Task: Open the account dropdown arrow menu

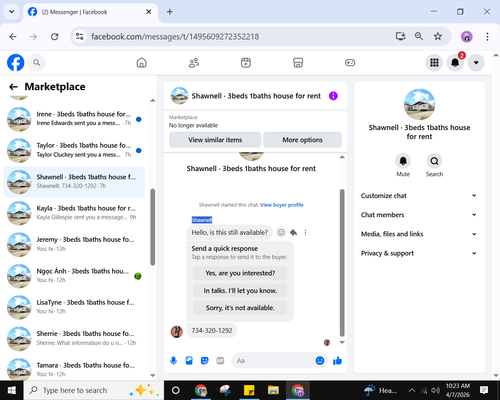Action: pyautogui.click(x=476, y=63)
